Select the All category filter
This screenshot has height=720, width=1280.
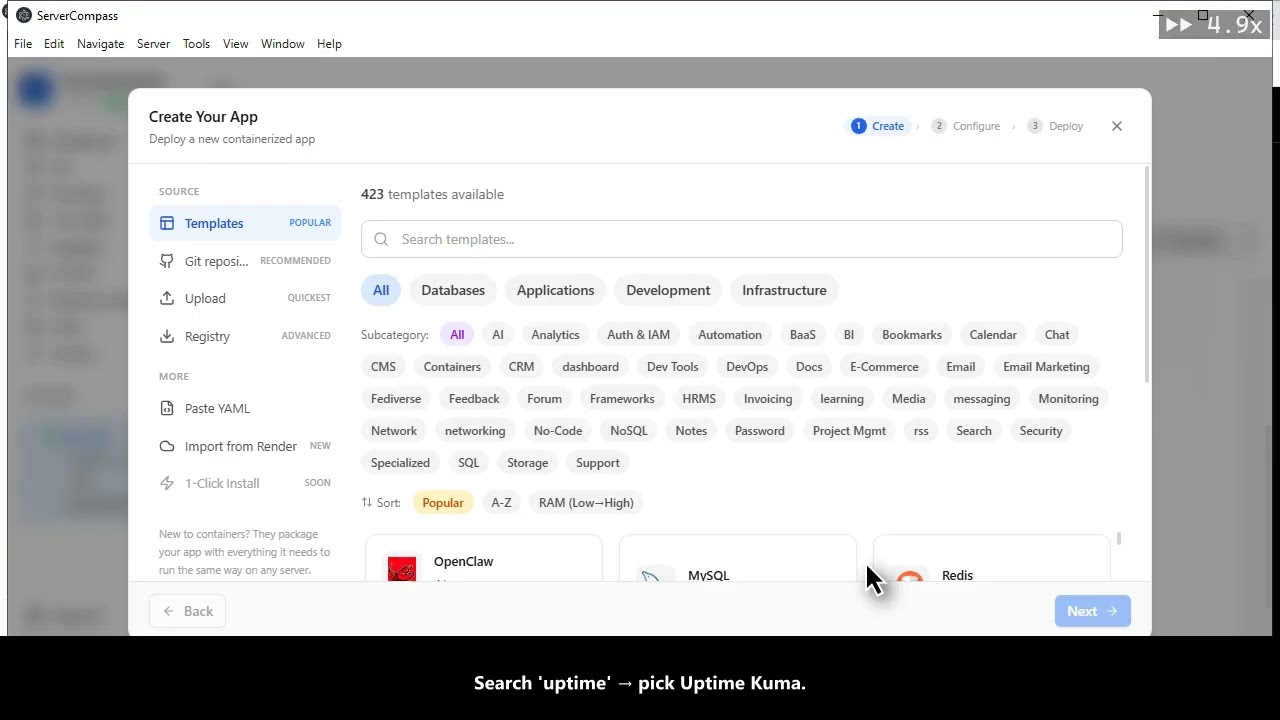tap(381, 290)
